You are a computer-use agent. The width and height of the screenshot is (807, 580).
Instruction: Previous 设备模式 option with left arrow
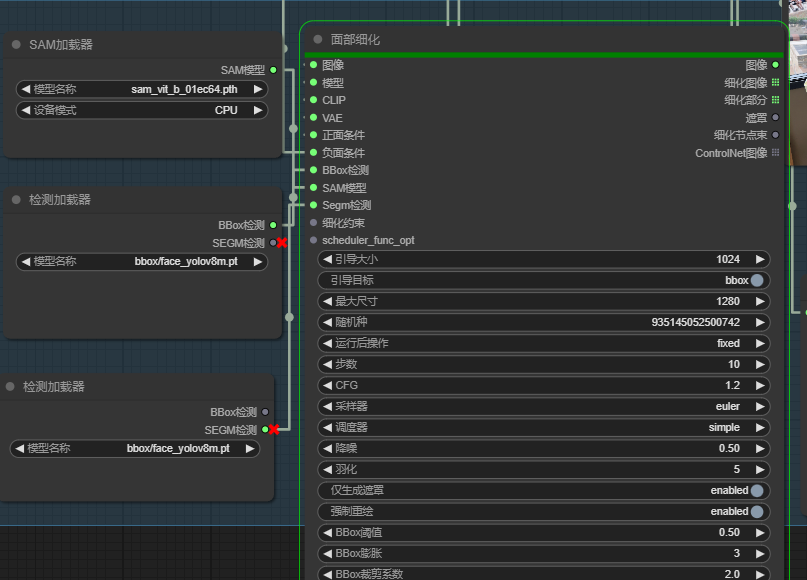(26, 110)
